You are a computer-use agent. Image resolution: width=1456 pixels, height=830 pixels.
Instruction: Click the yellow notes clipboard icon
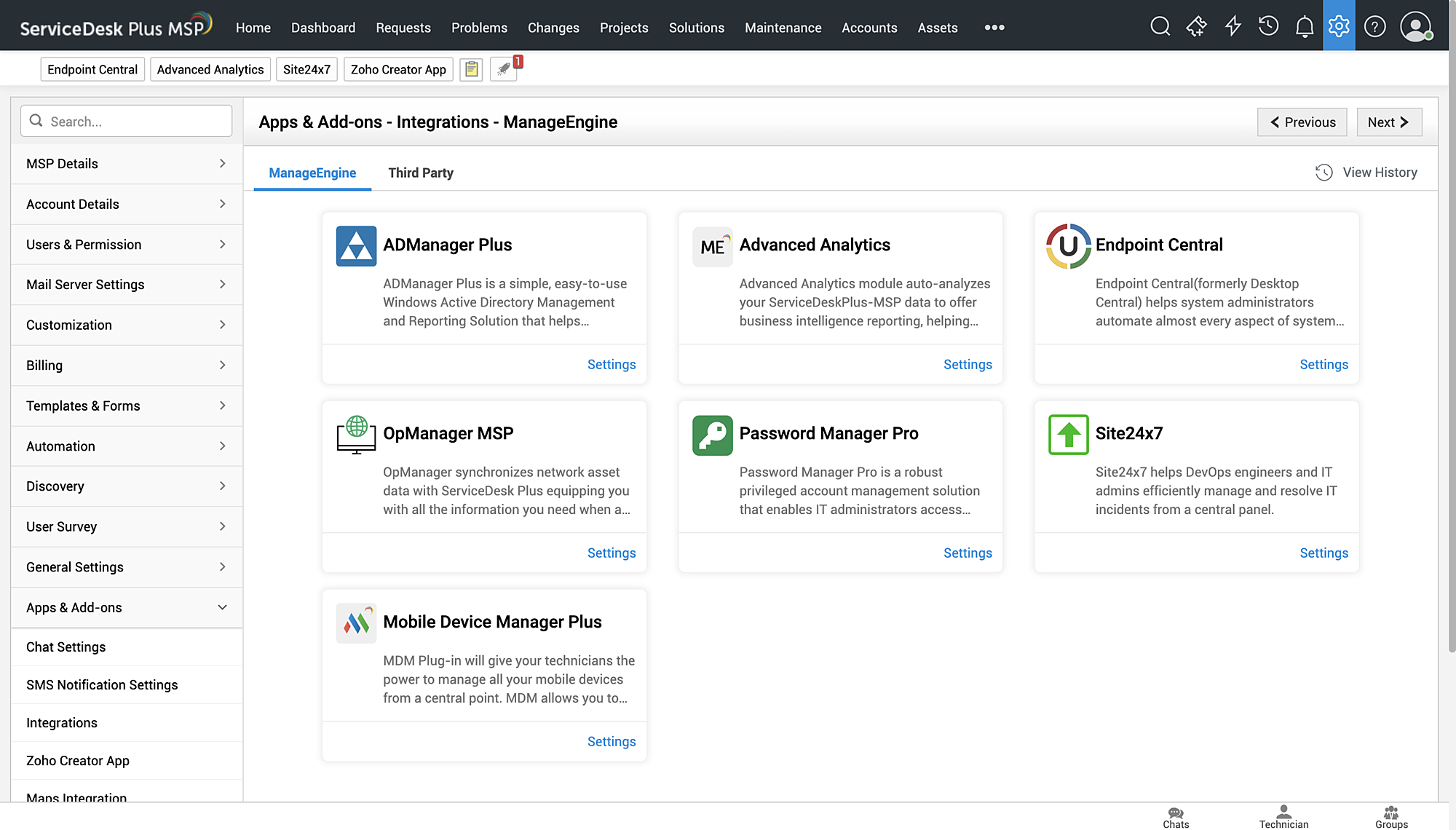(471, 70)
